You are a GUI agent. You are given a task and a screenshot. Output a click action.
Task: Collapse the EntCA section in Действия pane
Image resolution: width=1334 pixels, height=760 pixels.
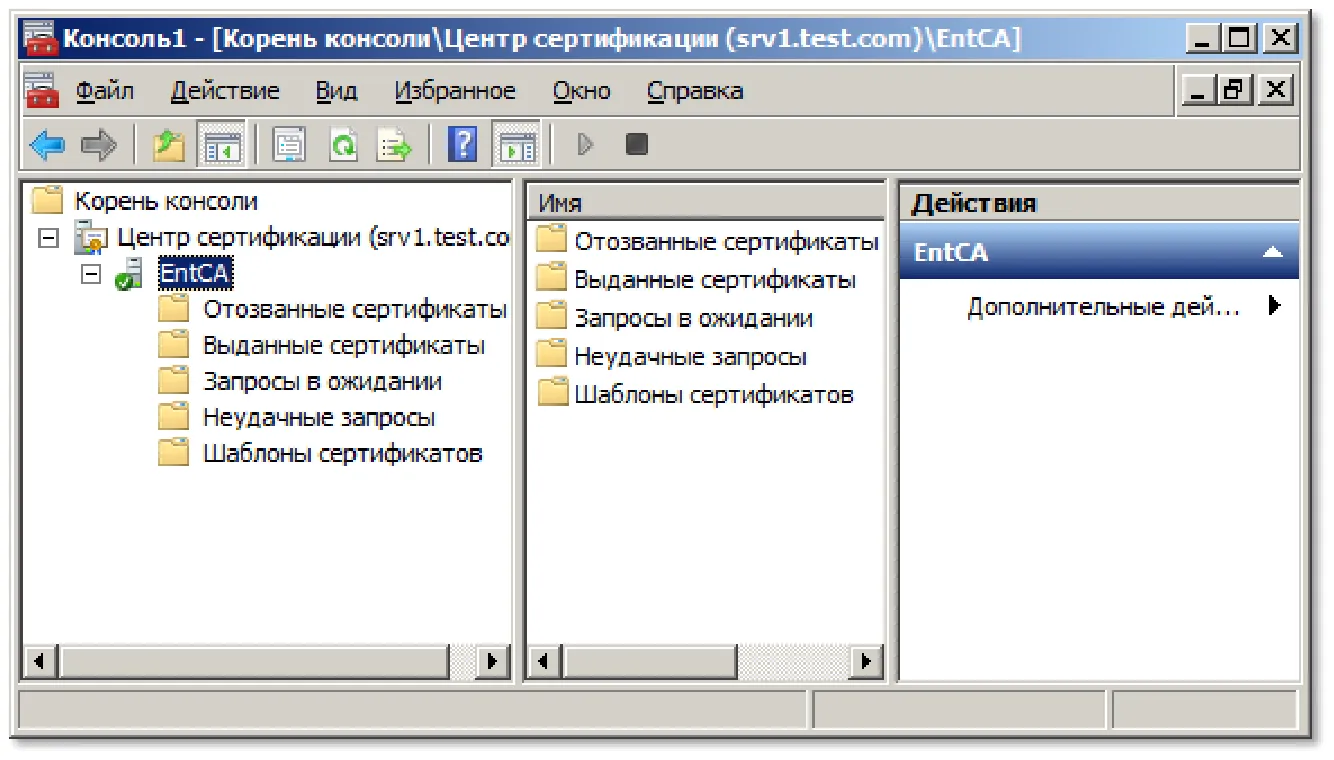click(x=1272, y=252)
